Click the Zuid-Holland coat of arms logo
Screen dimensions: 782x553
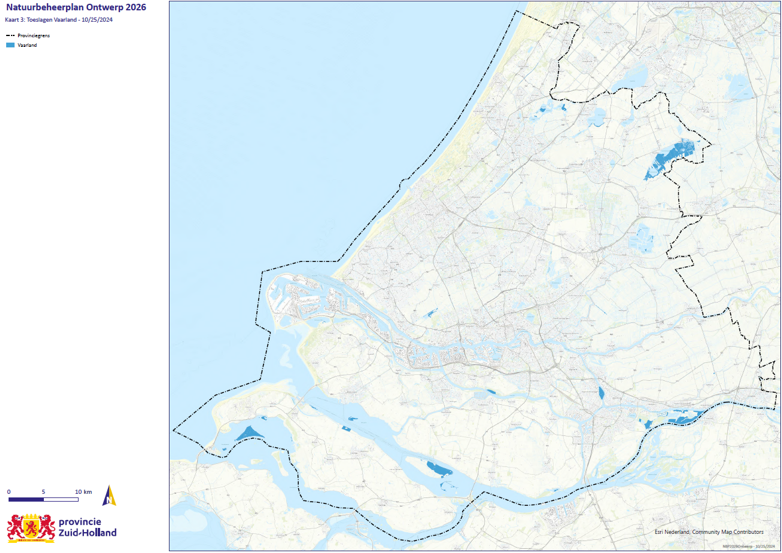(x=31, y=528)
